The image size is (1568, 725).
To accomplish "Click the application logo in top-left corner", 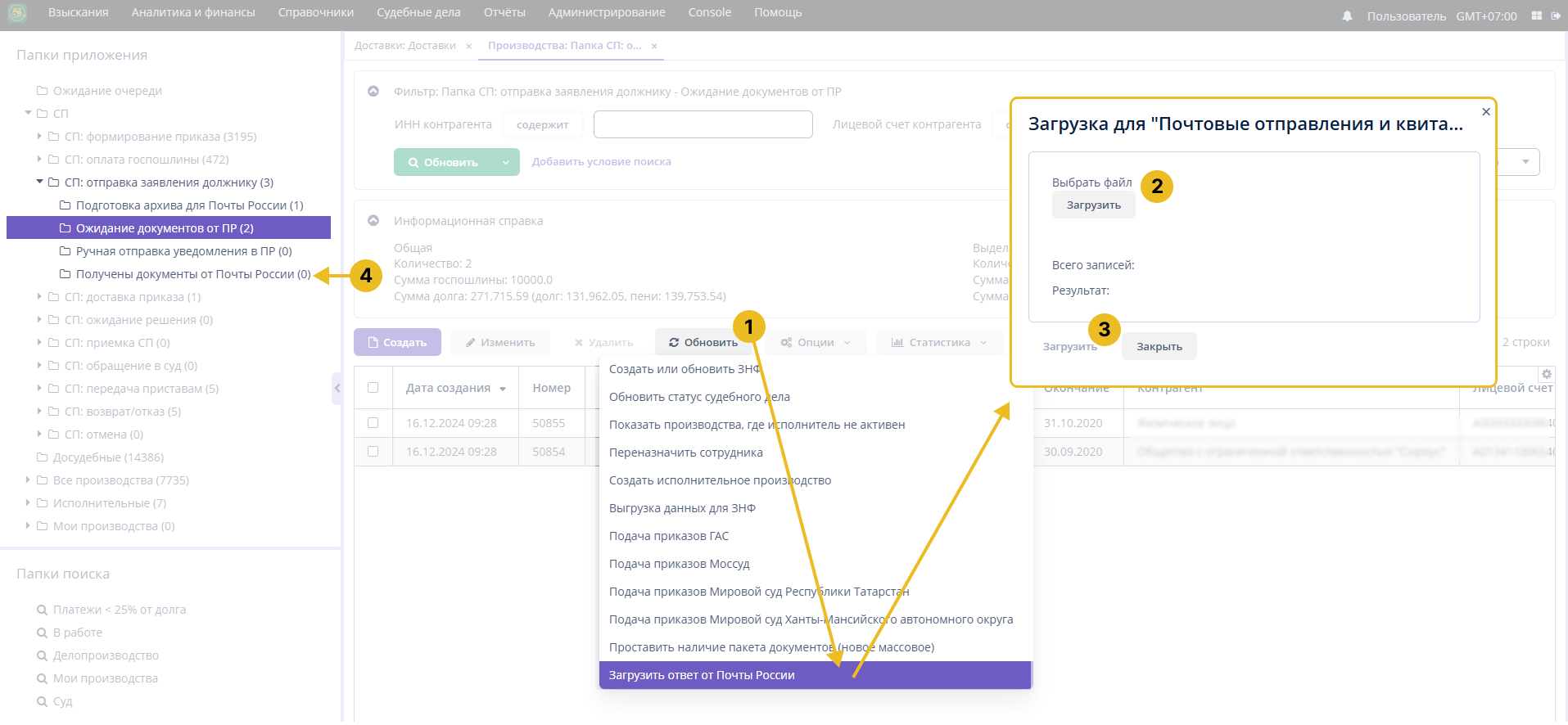I will point(17,13).
